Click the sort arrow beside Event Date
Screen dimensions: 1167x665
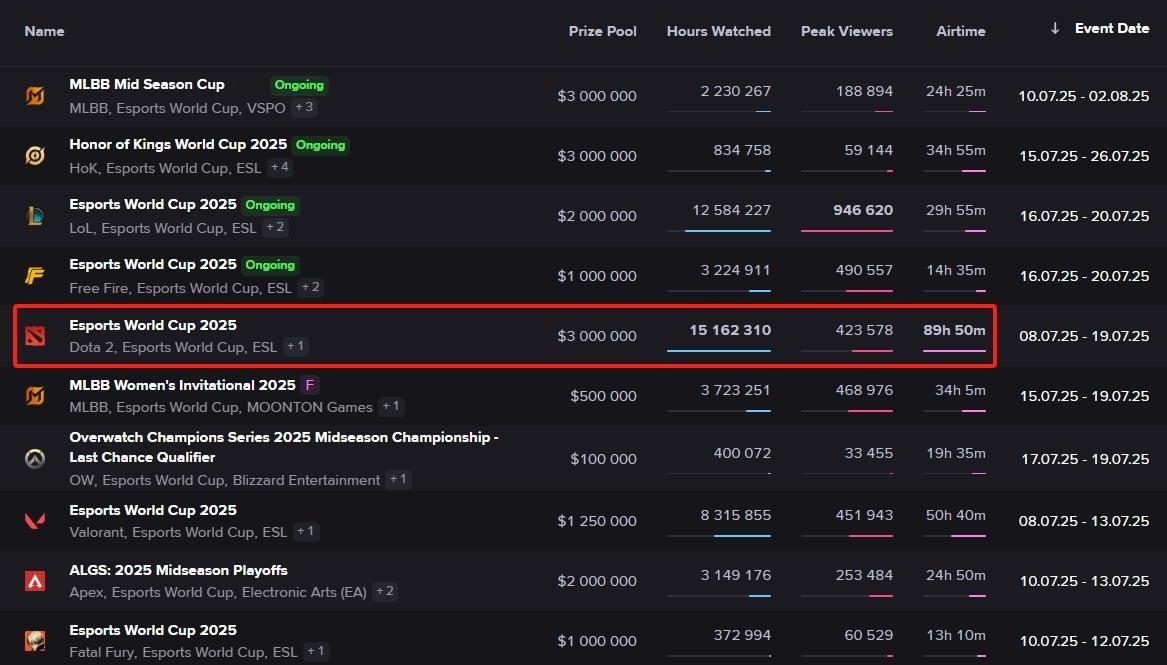(1055, 29)
